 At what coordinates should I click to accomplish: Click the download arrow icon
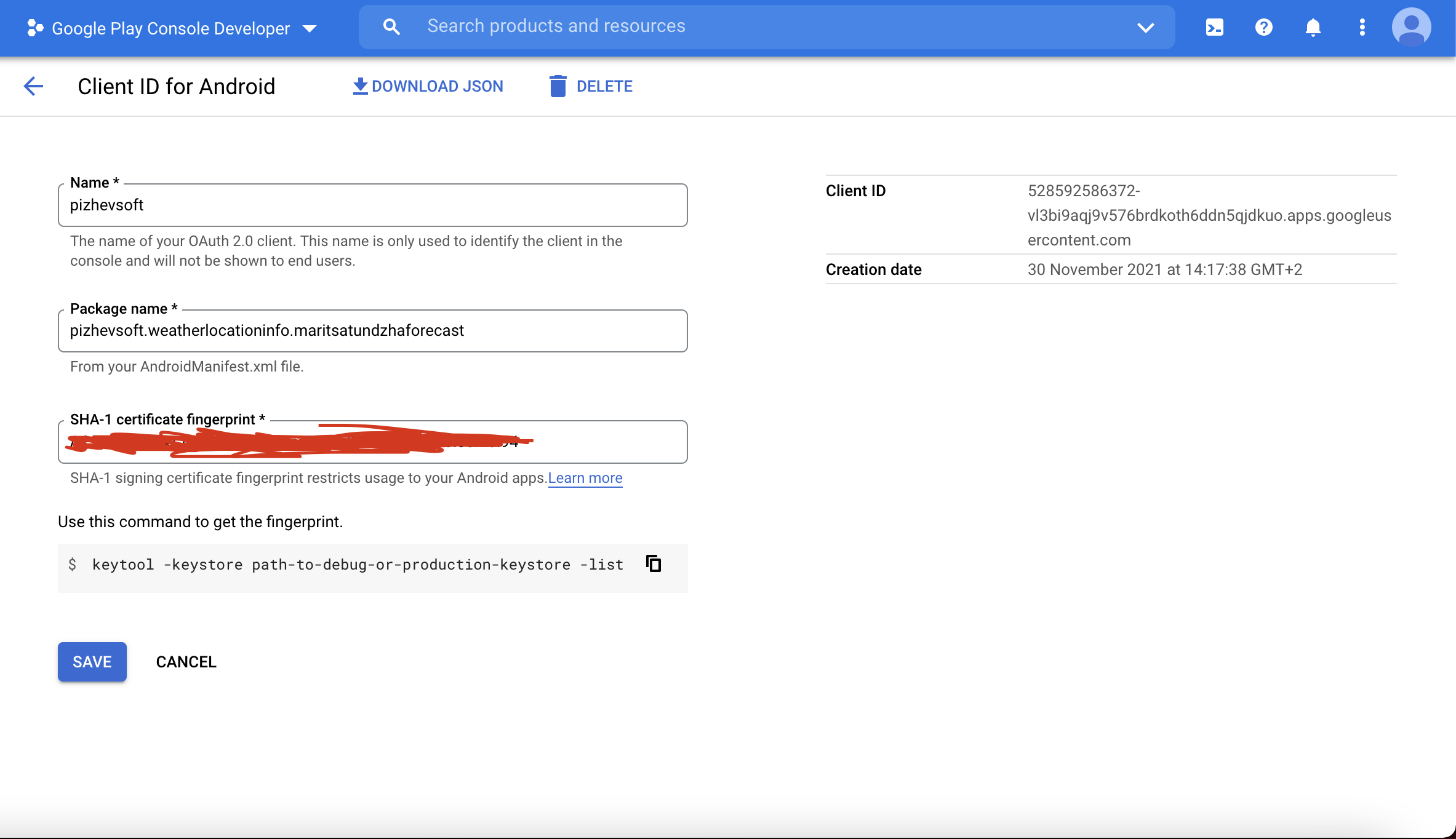coord(360,86)
